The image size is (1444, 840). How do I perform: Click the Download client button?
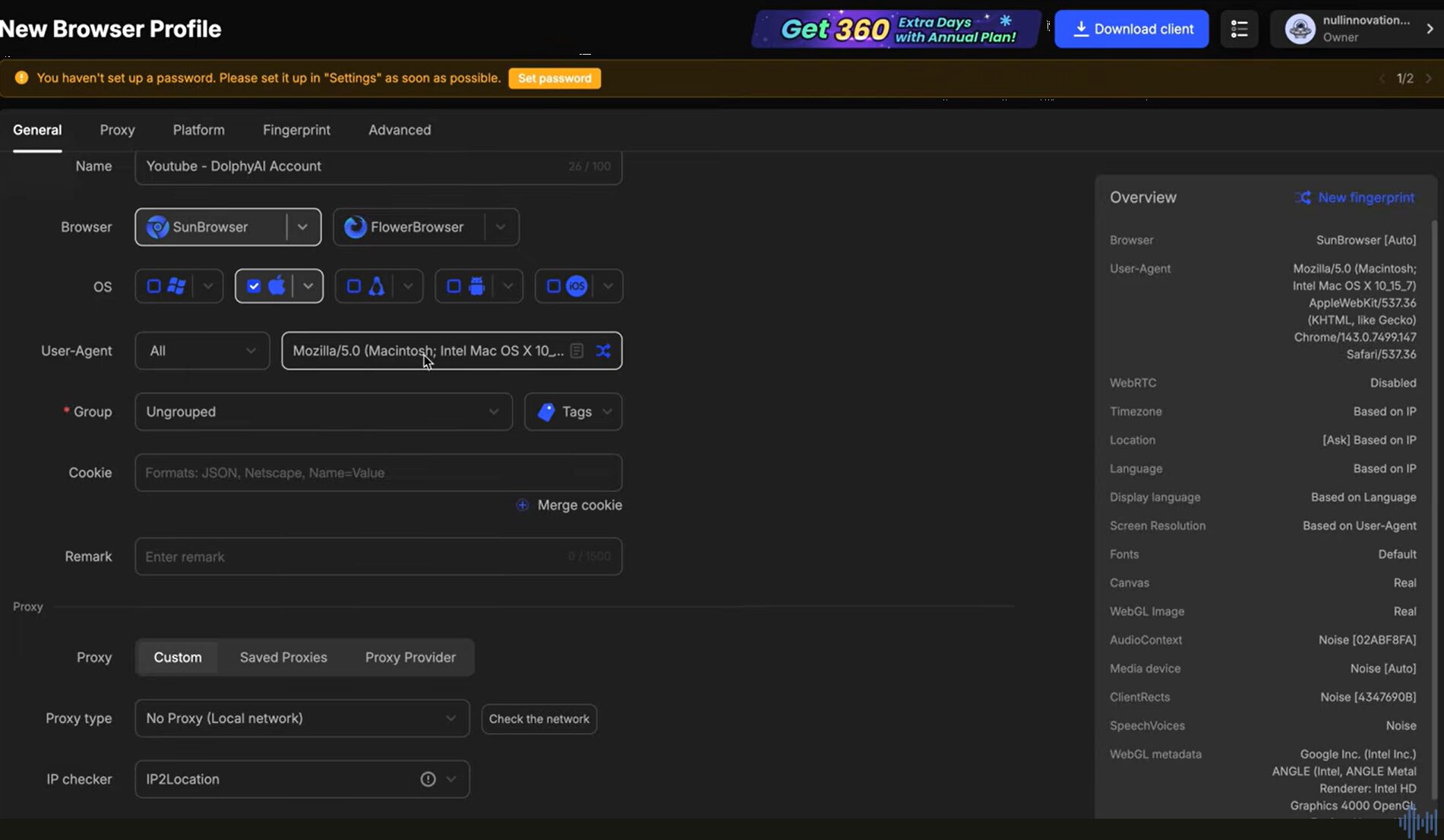pyautogui.click(x=1131, y=29)
